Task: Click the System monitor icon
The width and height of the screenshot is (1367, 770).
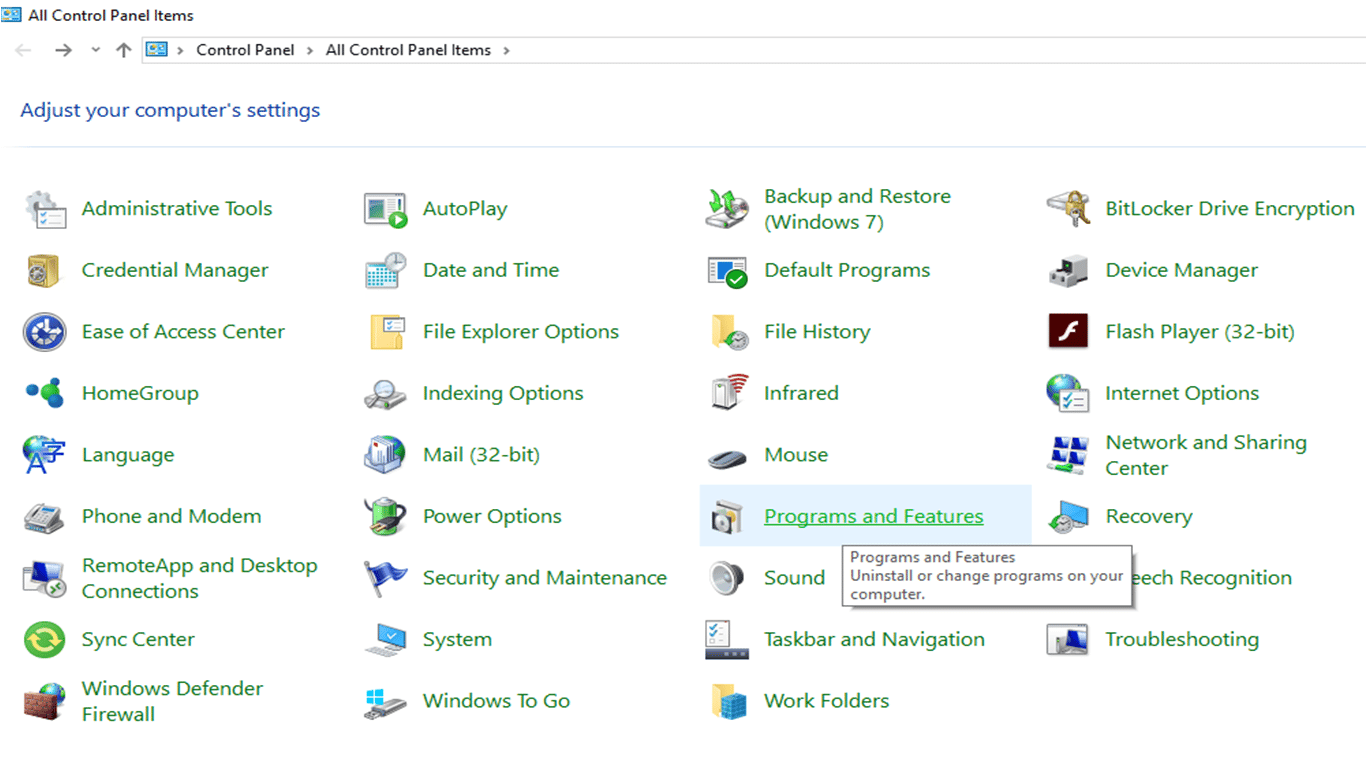Action: 385,640
